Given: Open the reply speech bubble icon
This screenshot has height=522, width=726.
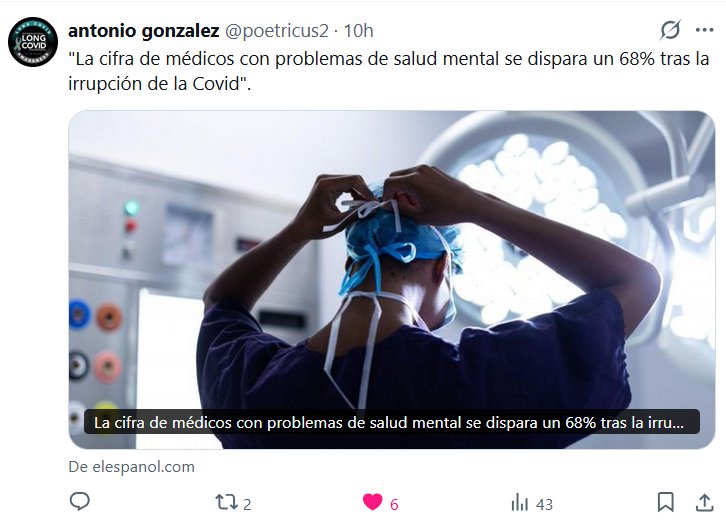Looking at the screenshot, I should pyautogui.click(x=80, y=502).
